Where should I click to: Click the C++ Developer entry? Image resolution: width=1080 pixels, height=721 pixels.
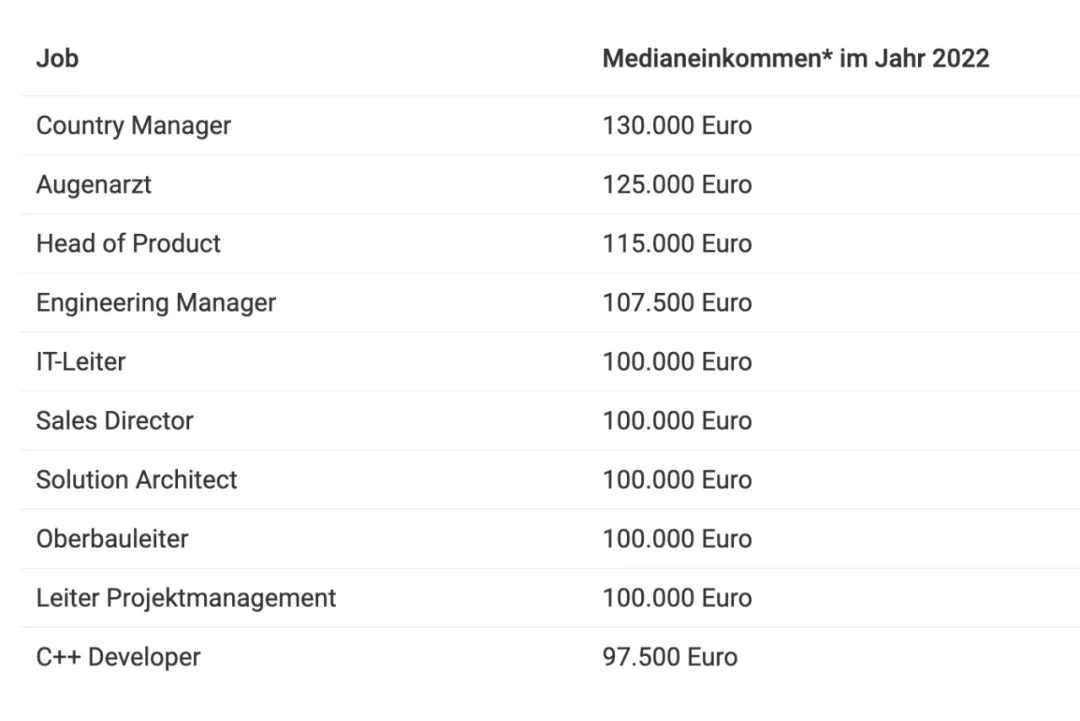point(118,657)
